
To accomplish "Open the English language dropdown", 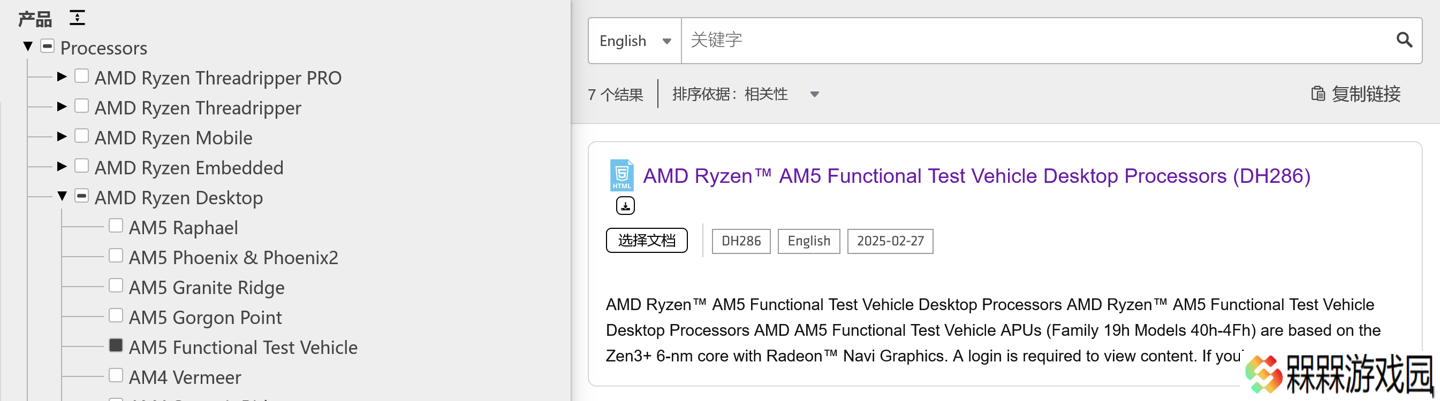I will (635, 41).
